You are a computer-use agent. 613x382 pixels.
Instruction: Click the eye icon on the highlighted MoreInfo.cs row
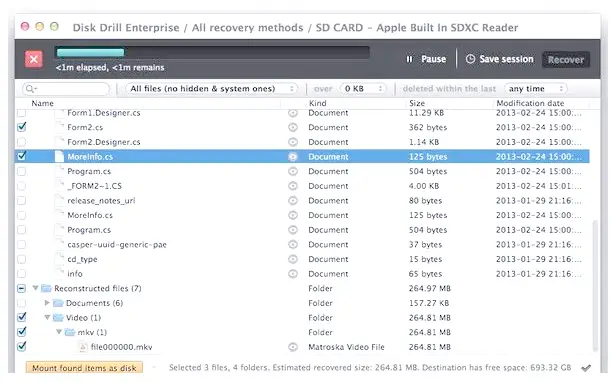[293, 157]
